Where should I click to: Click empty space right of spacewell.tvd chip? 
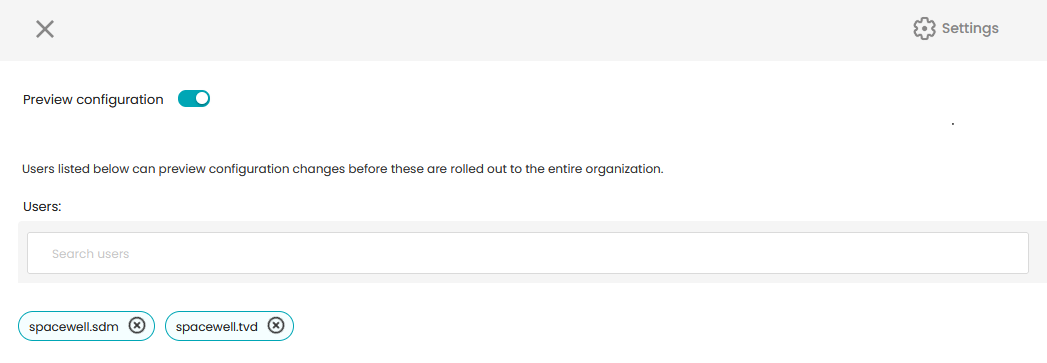click(x=601, y=326)
